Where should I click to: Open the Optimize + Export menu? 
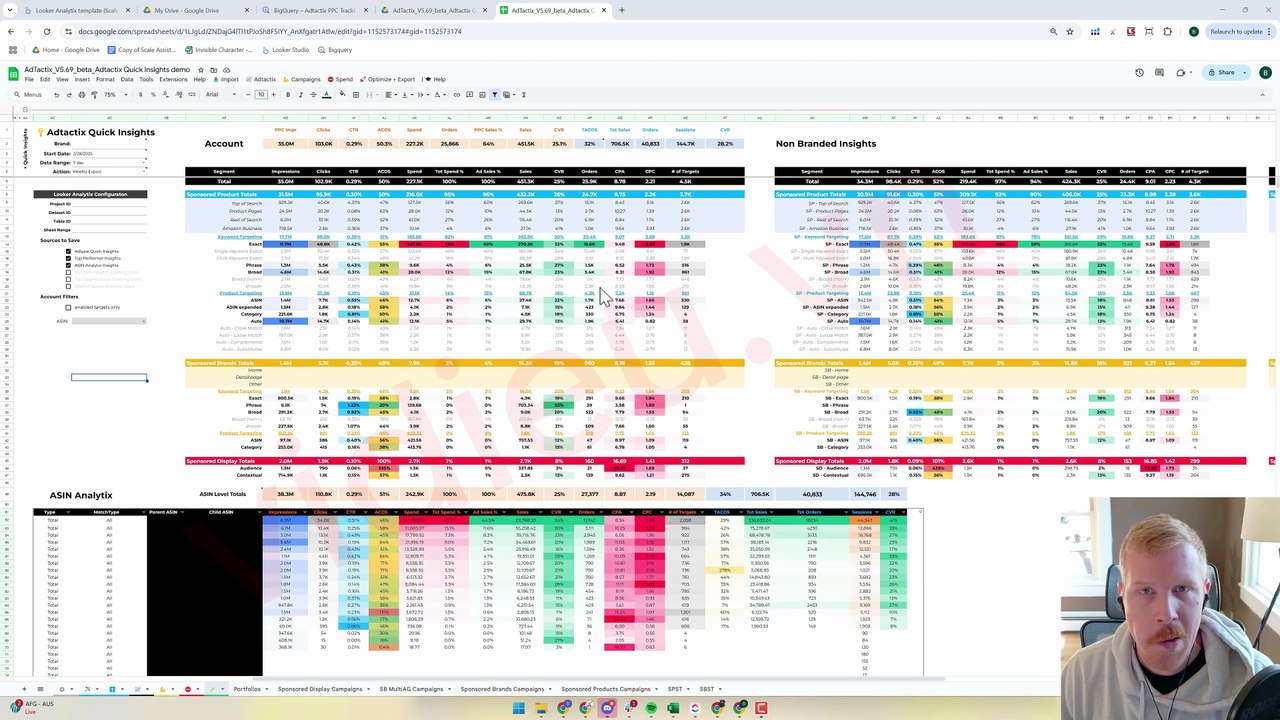(387, 79)
